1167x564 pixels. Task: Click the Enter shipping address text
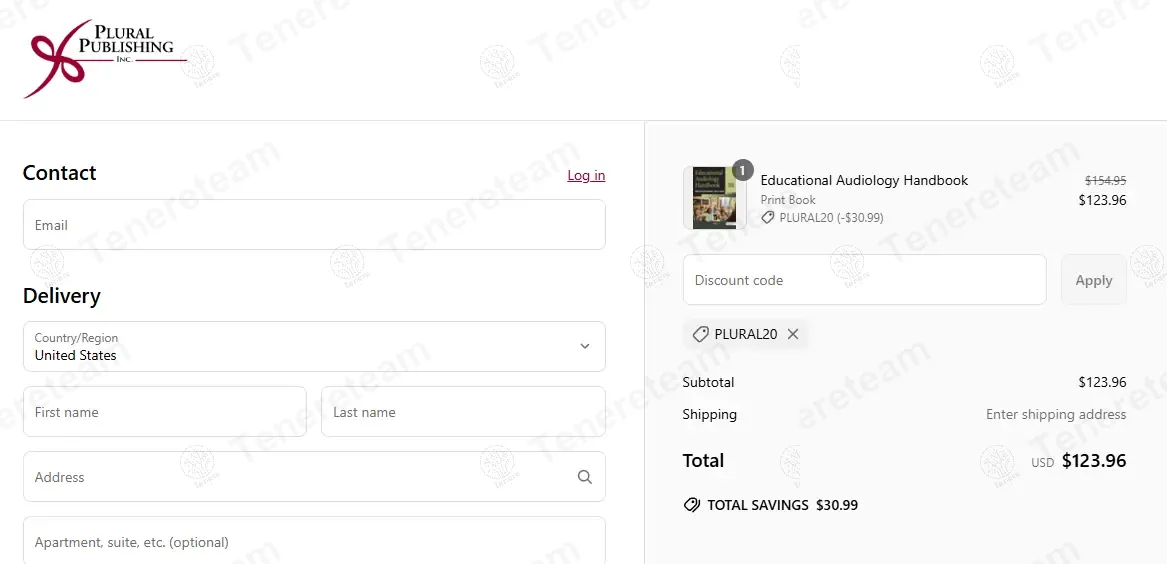1056,414
